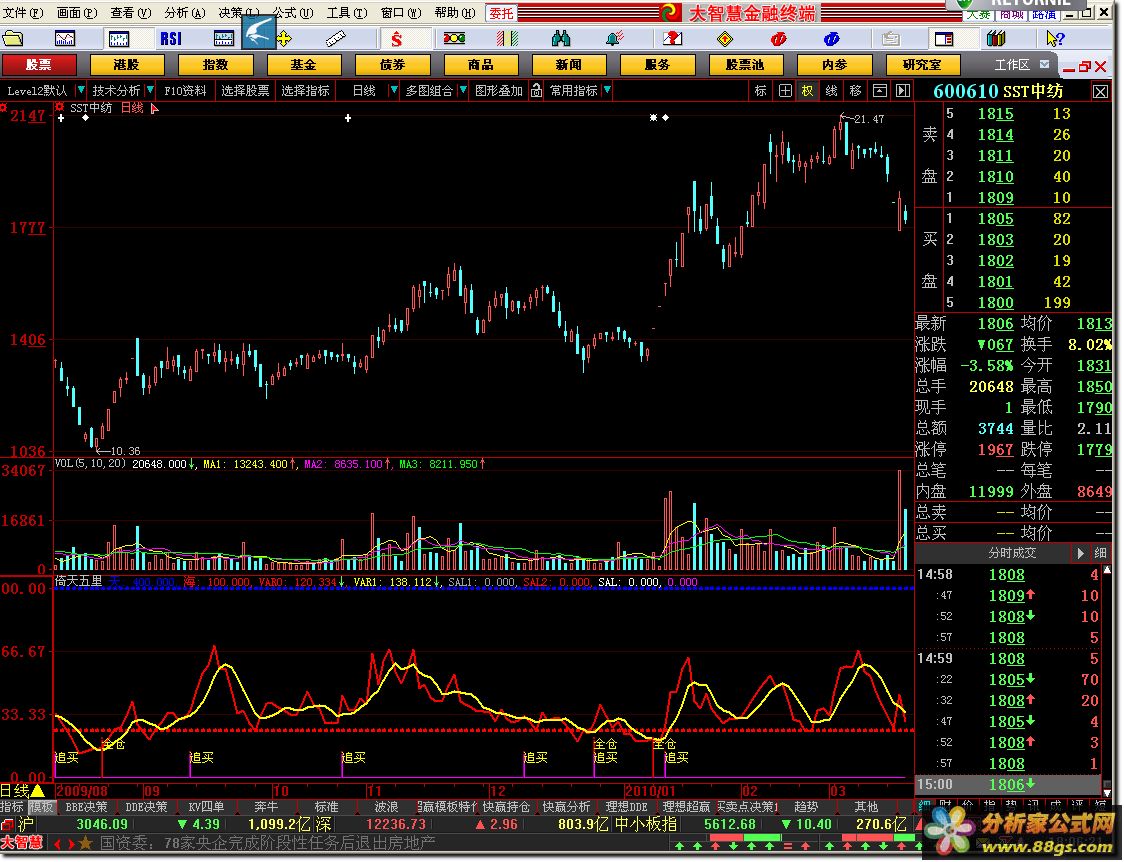Expand the 常用指标 dropdown arrow

607,90
